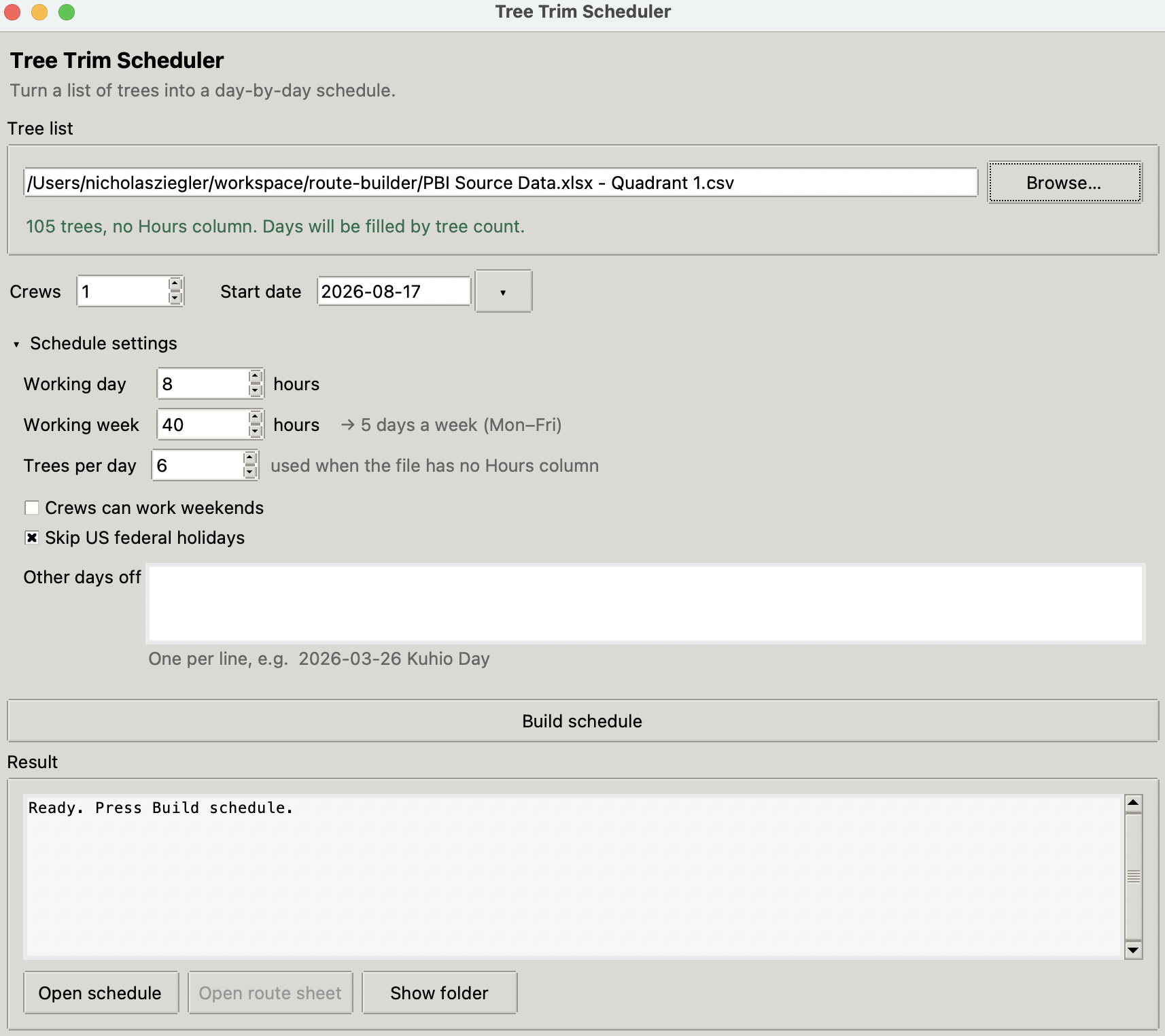Click the Result scrollbar thumb grip

(x=1133, y=876)
